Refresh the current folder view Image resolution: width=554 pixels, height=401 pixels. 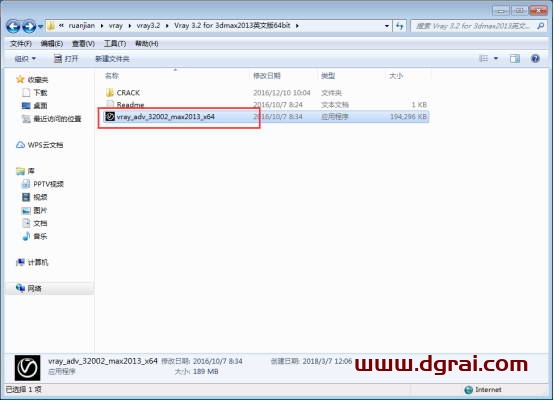[400, 26]
